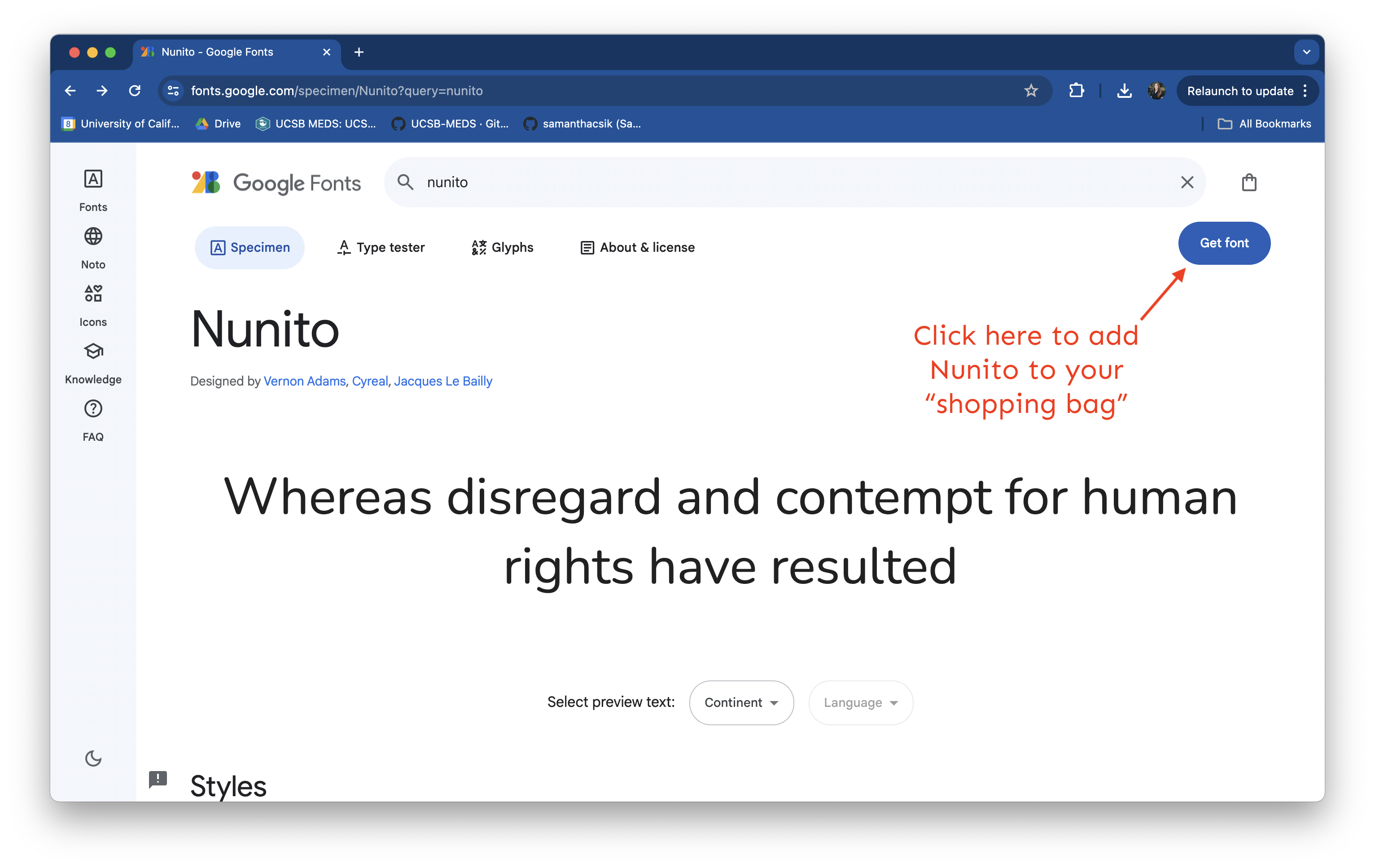This screenshot has width=1375, height=868.
Task: Switch to the Type tester tab
Action: [x=381, y=247]
